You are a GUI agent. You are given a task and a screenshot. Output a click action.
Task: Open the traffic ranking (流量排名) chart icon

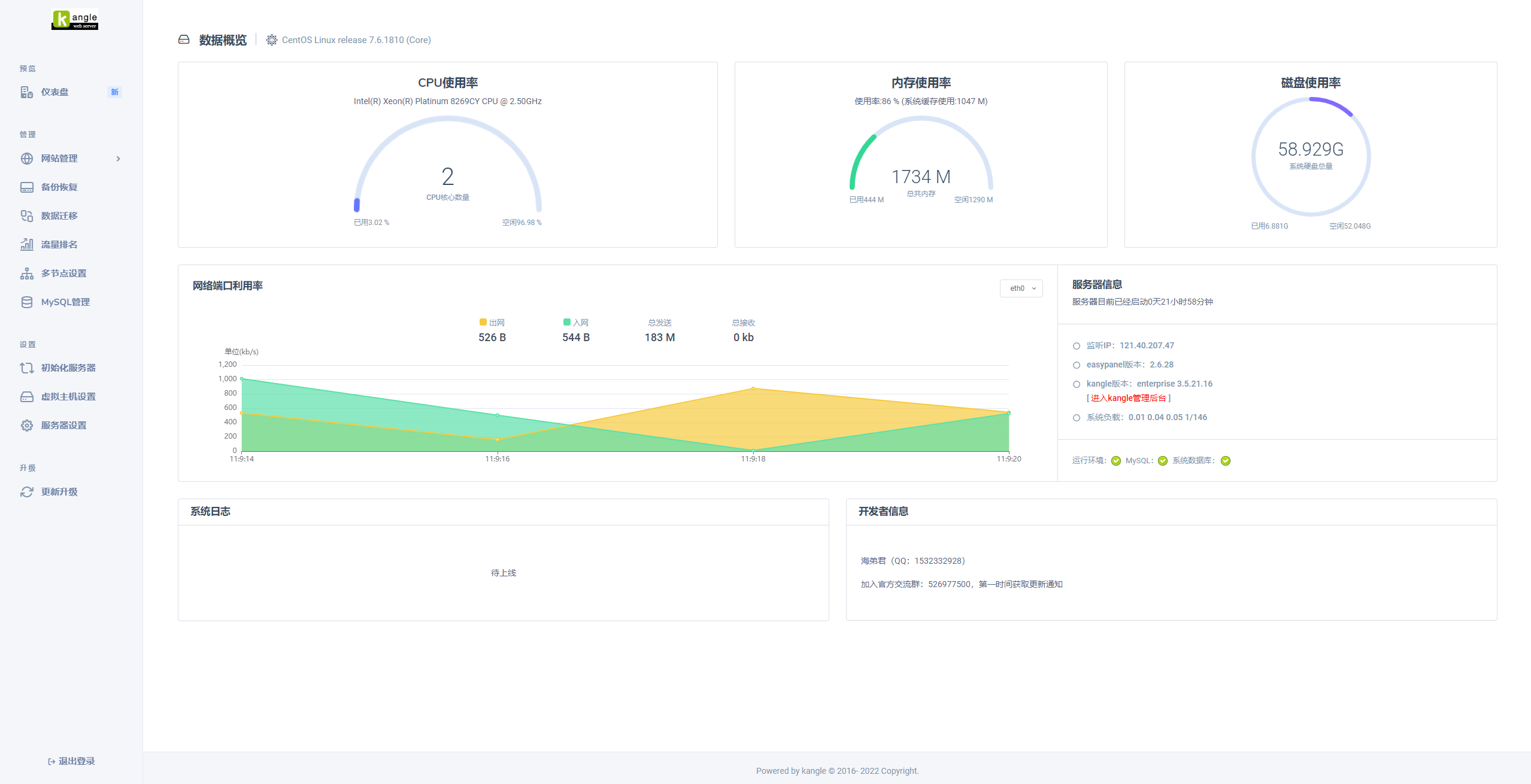point(27,244)
